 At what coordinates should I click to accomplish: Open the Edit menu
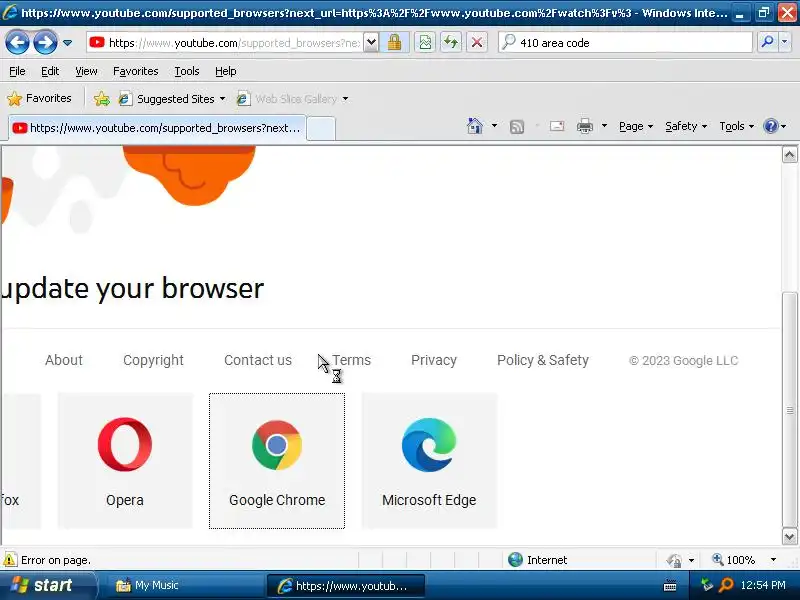point(50,71)
